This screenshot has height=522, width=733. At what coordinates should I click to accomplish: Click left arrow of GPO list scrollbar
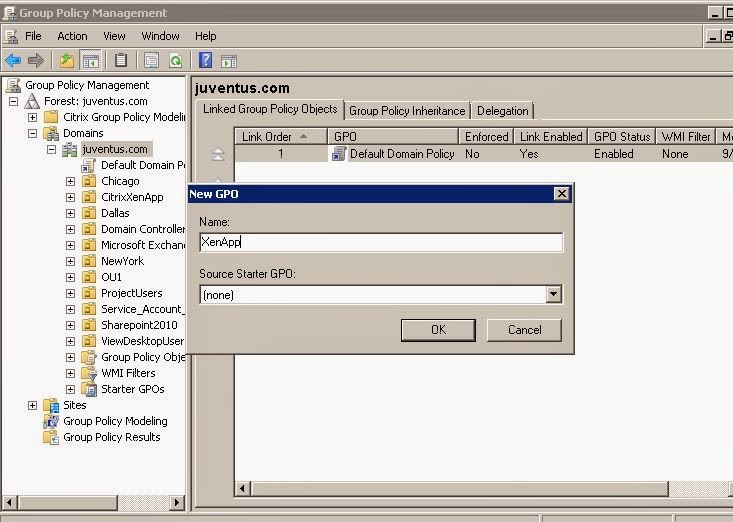click(x=242, y=489)
